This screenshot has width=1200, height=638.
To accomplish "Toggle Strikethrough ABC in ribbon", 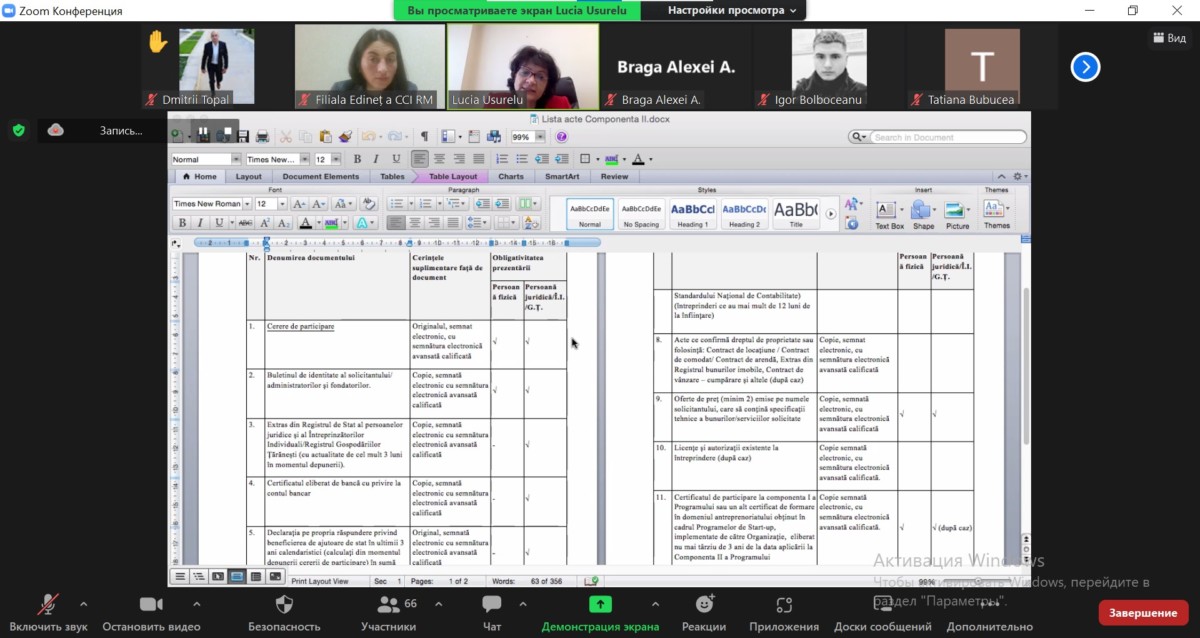I will 245,223.
